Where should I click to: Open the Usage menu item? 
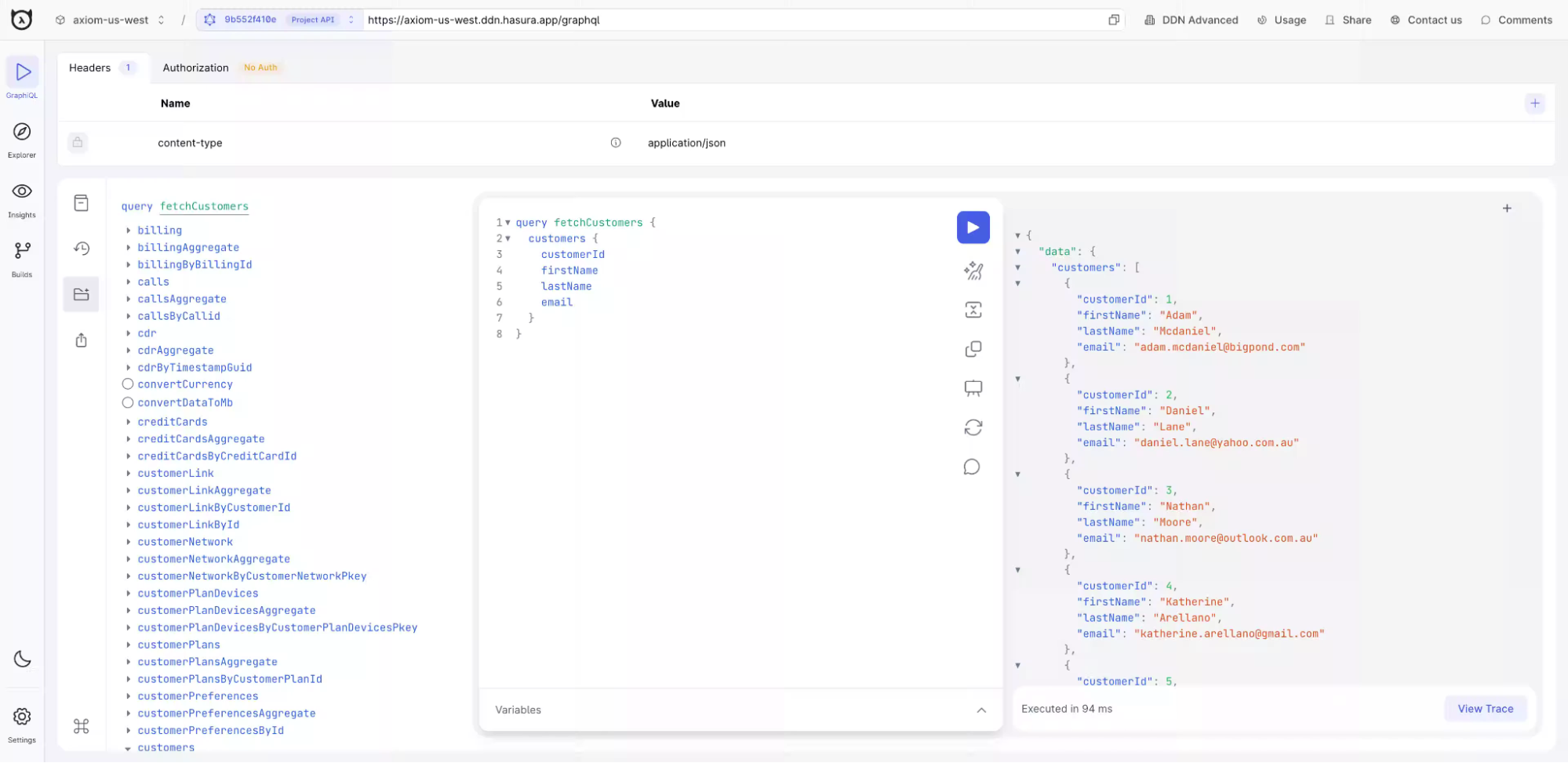pyautogui.click(x=1282, y=20)
